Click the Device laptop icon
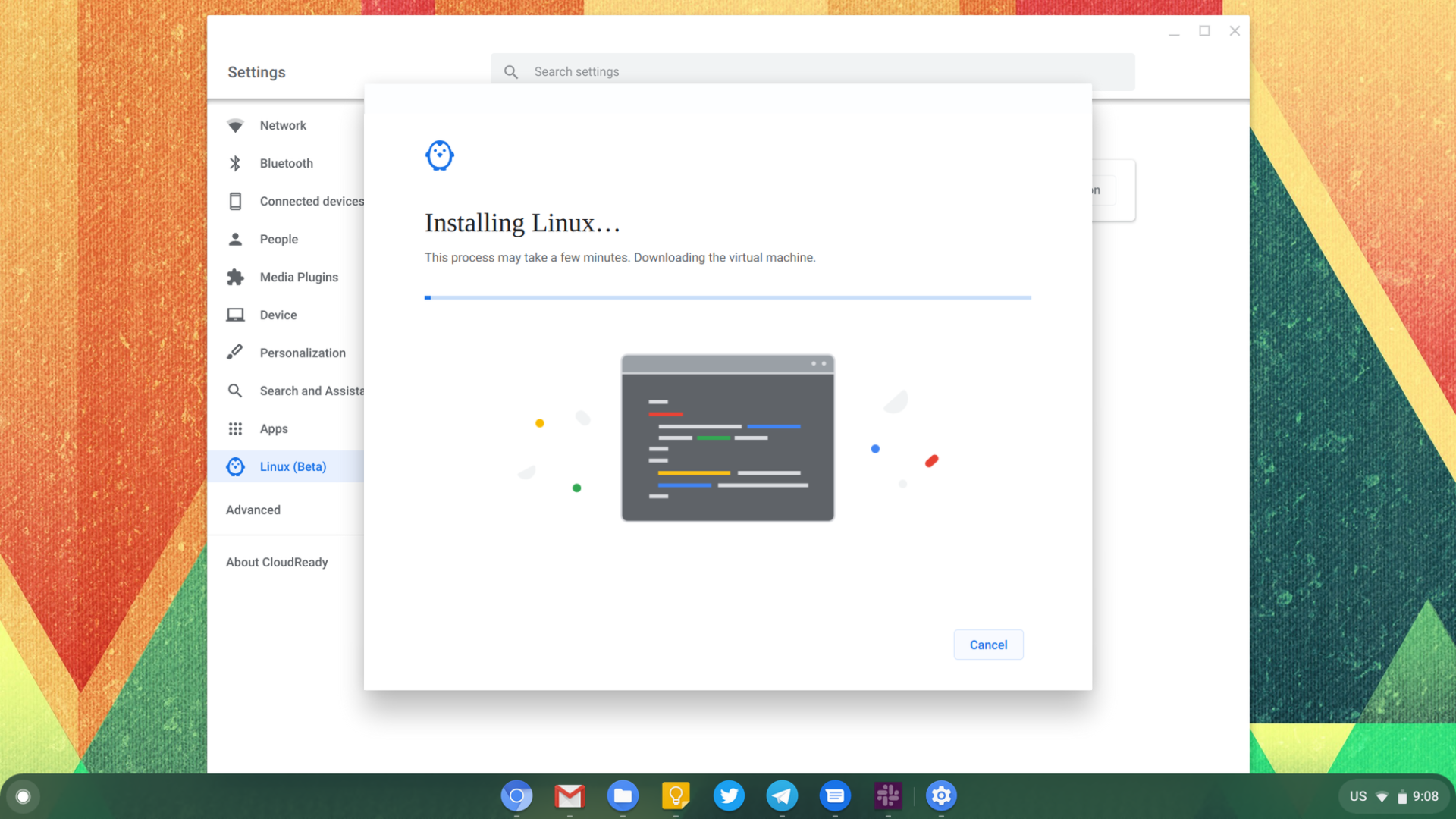The image size is (1456, 819). (235, 315)
